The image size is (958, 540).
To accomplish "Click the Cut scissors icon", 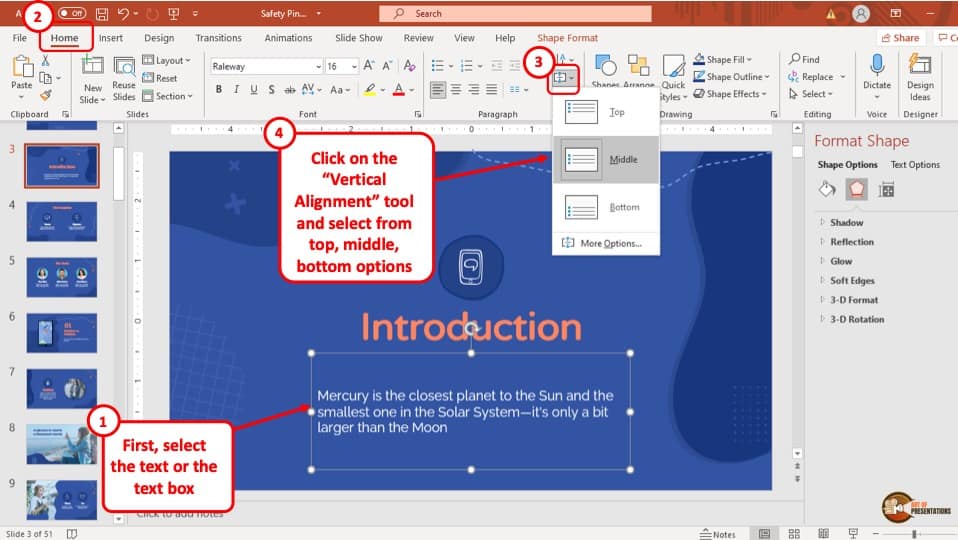I will [x=45, y=60].
